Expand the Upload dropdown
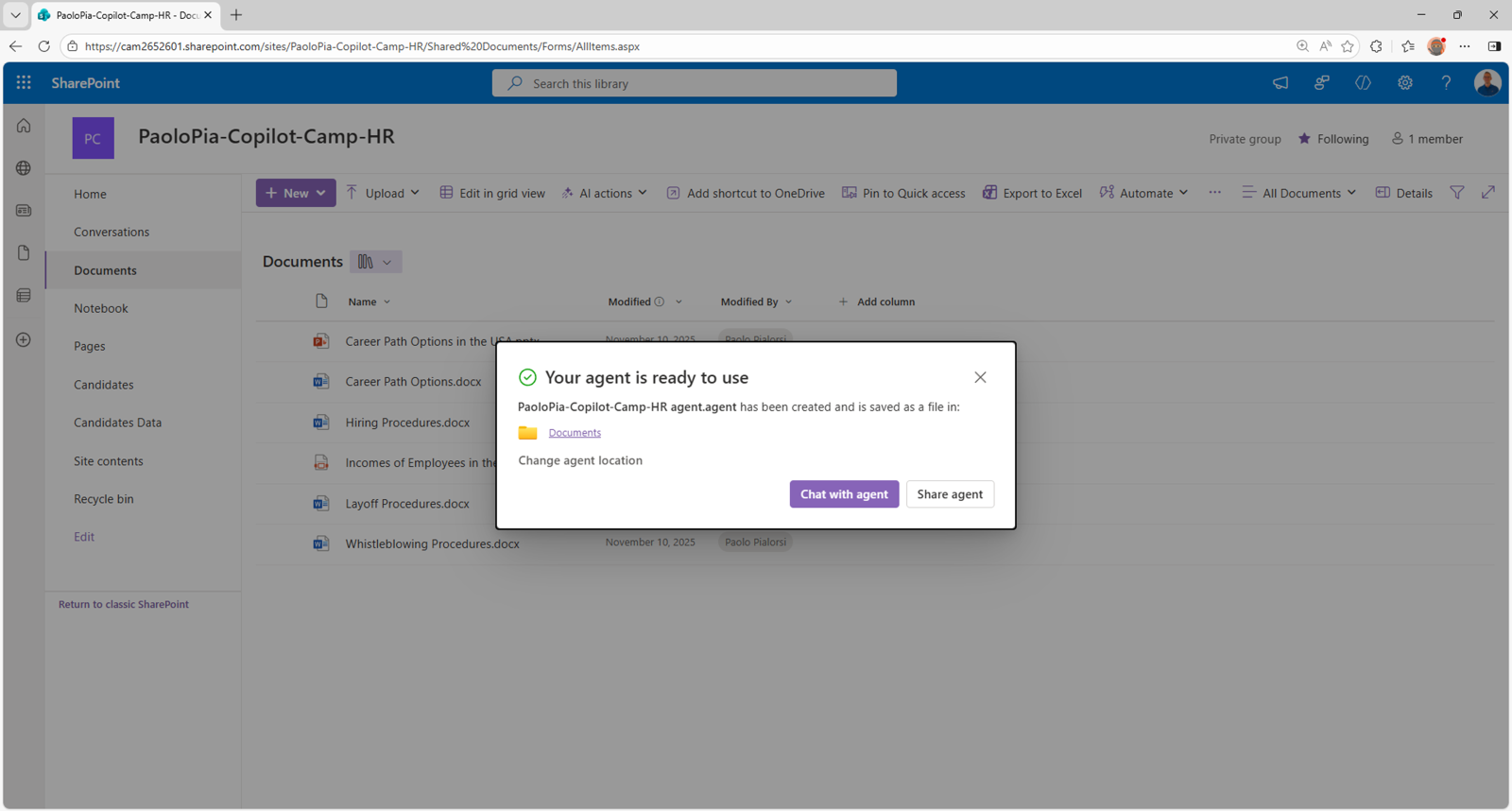This screenshot has width=1512, height=811. click(x=414, y=193)
